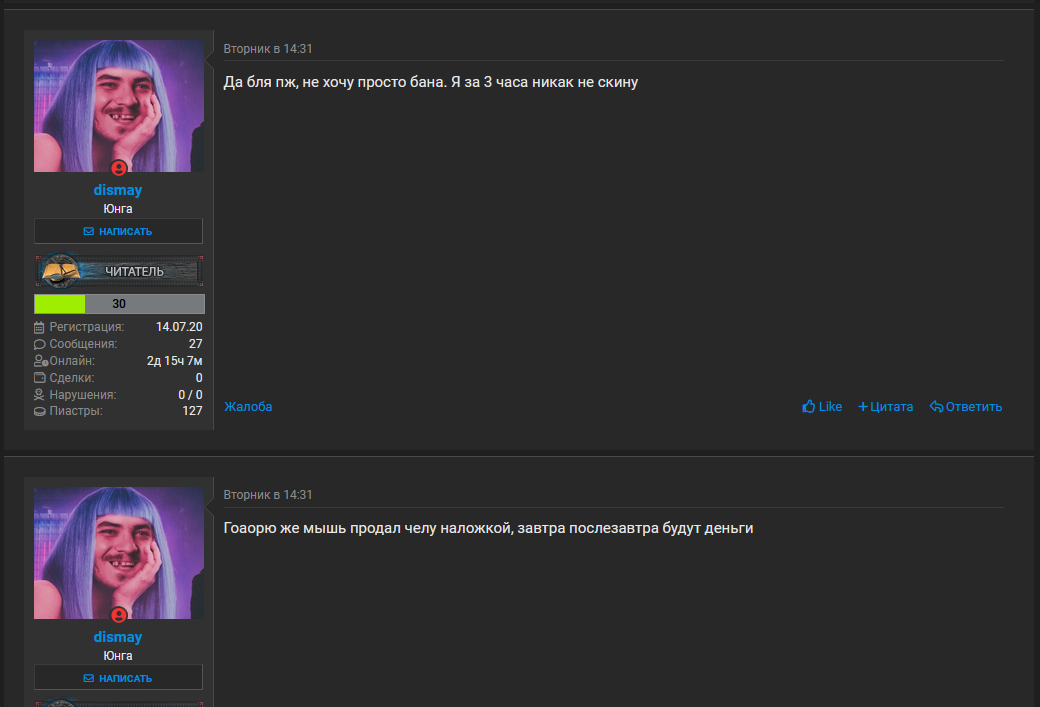Screen dimensions: 1040x707
Task: Open dismay username in second post
Action: coord(118,637)
